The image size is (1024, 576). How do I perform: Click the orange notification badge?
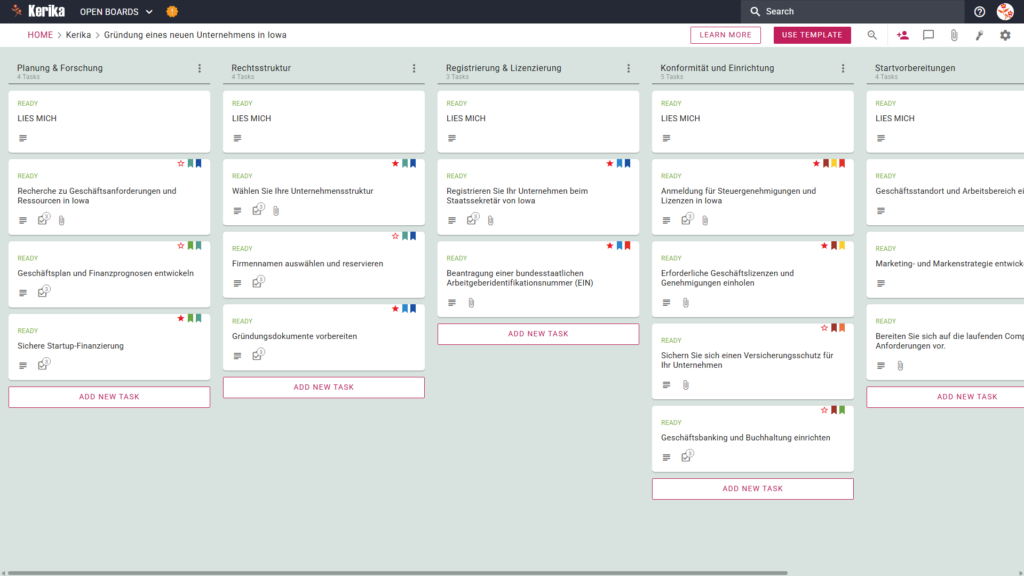[172, 11]
